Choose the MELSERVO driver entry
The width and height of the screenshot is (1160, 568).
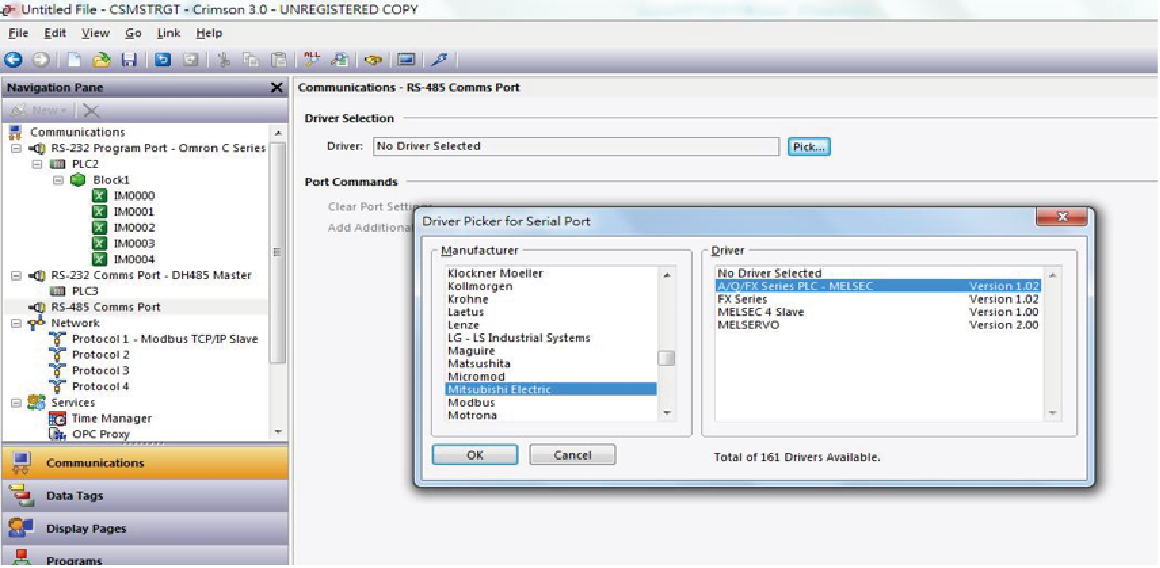click(x=748, y=325)
